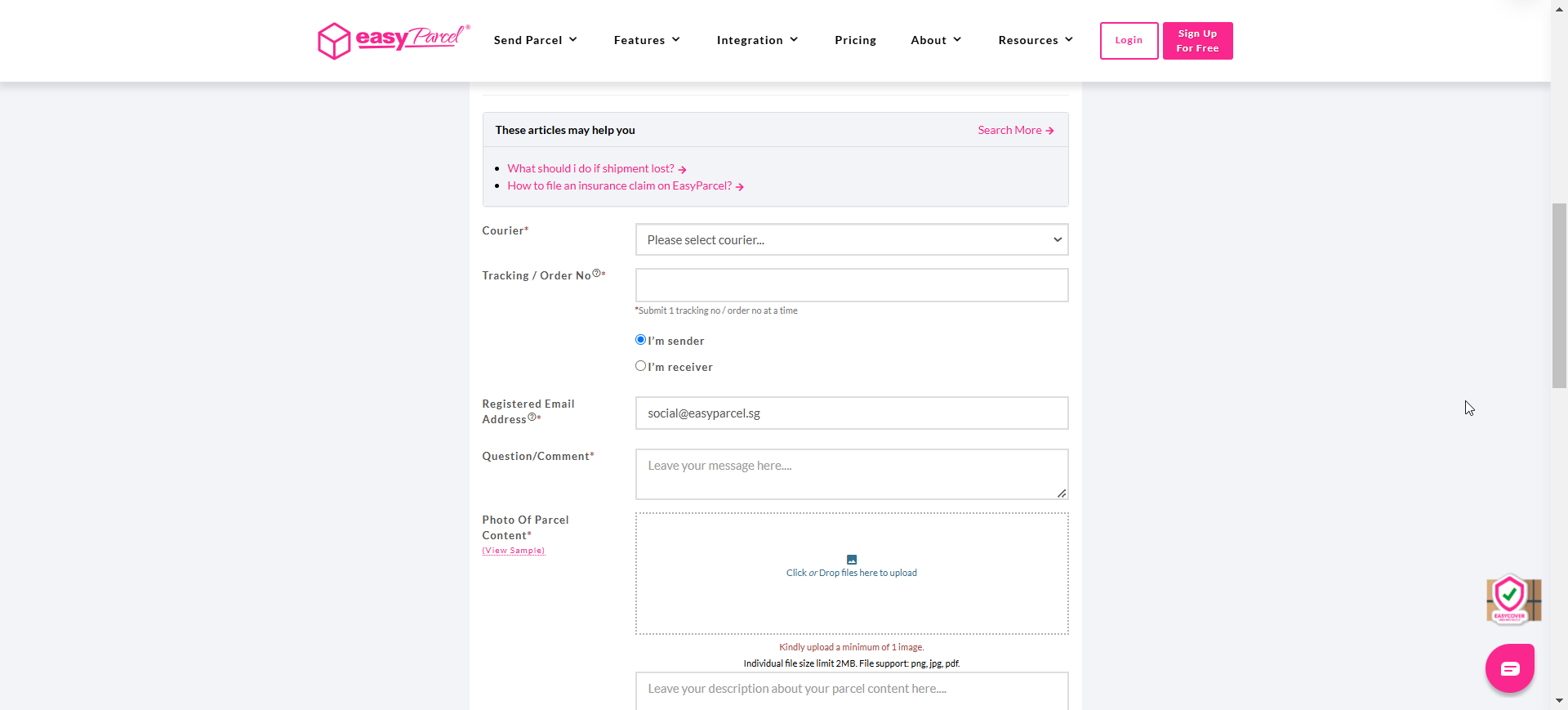Click the EasyCover shield badge
The height and width of the screenshot is (710, 1568).
(1512, 600)
